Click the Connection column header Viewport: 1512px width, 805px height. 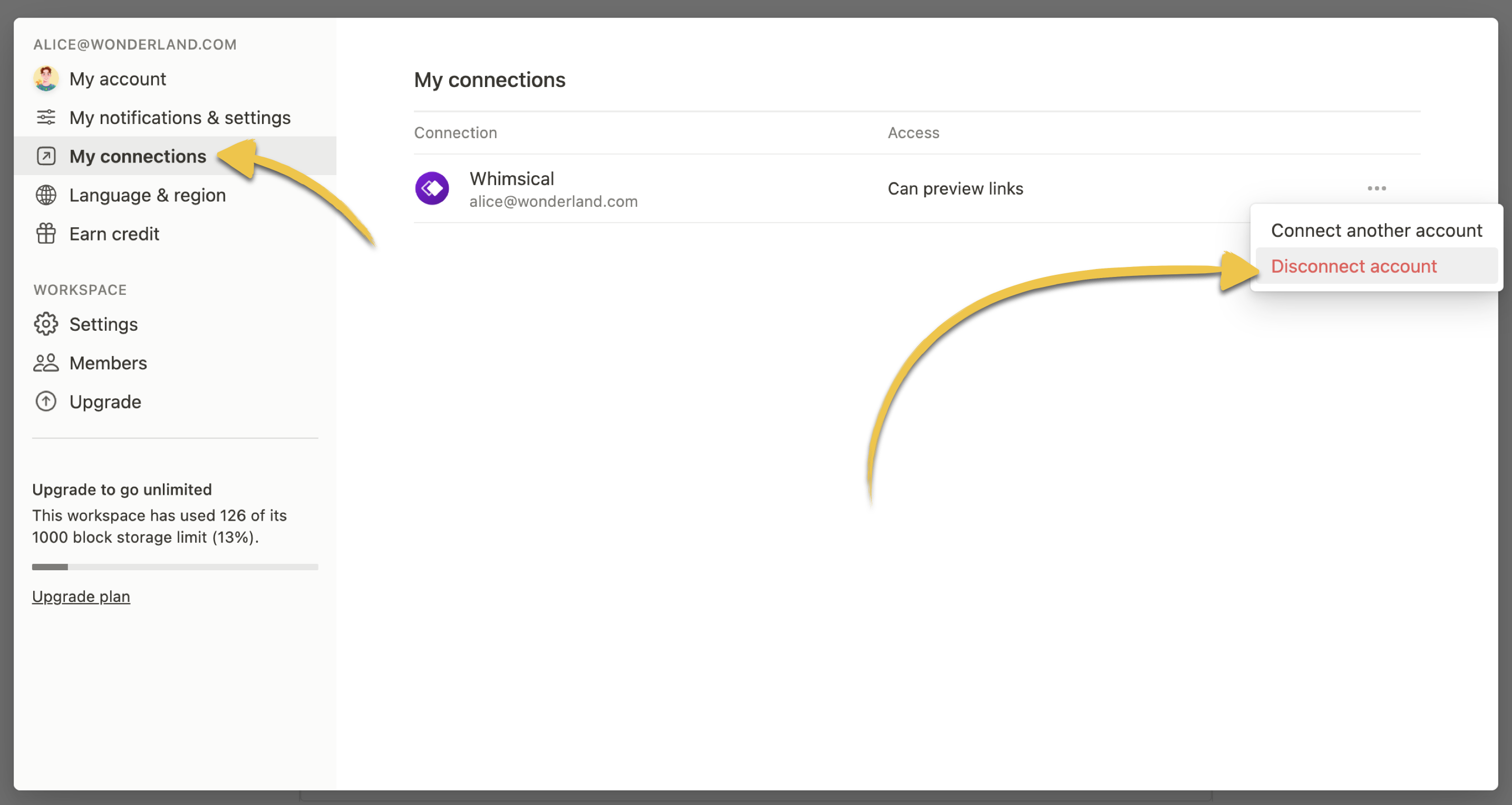coord(455,133)
